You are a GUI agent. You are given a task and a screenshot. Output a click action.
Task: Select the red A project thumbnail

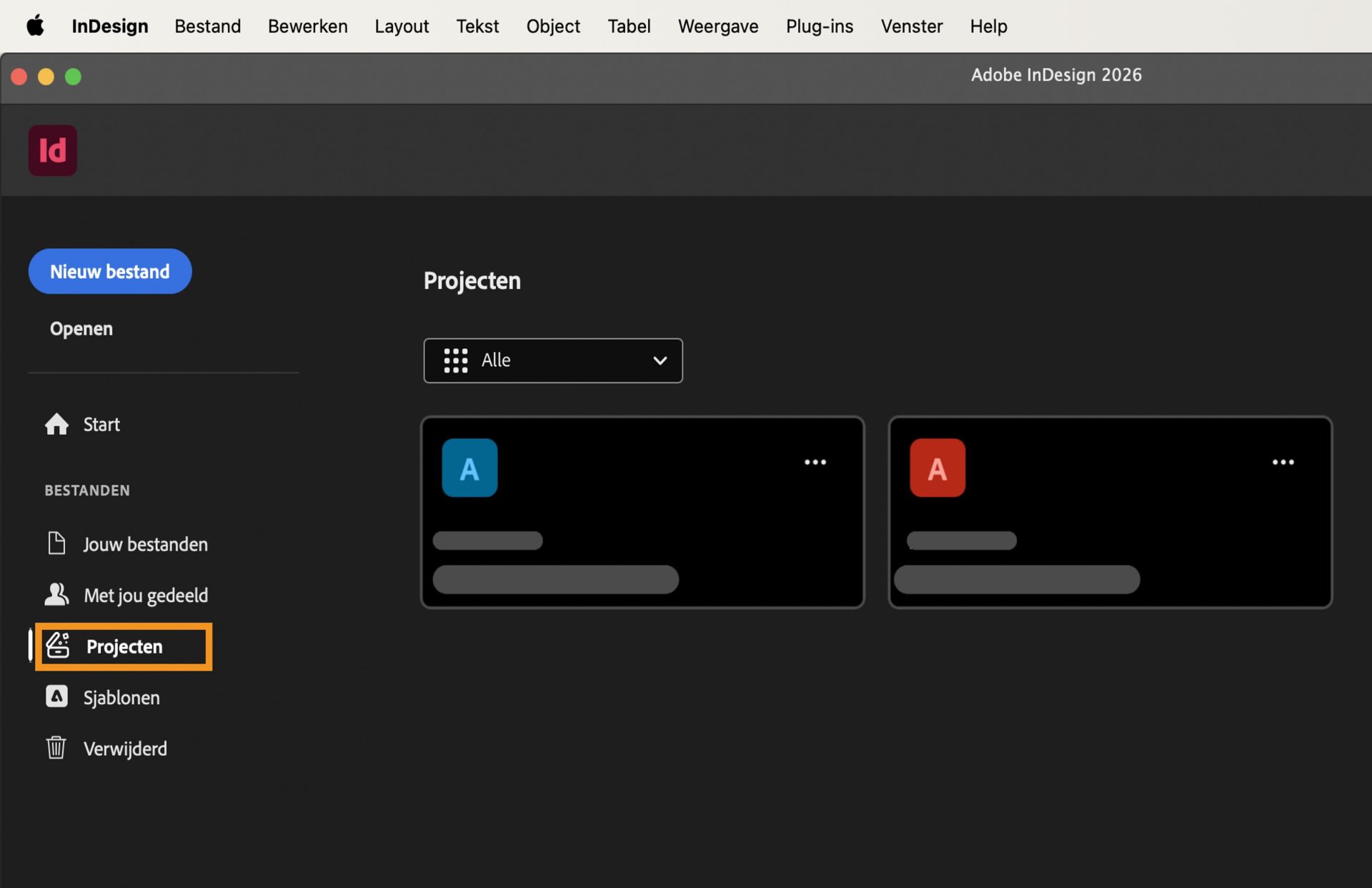937,468
